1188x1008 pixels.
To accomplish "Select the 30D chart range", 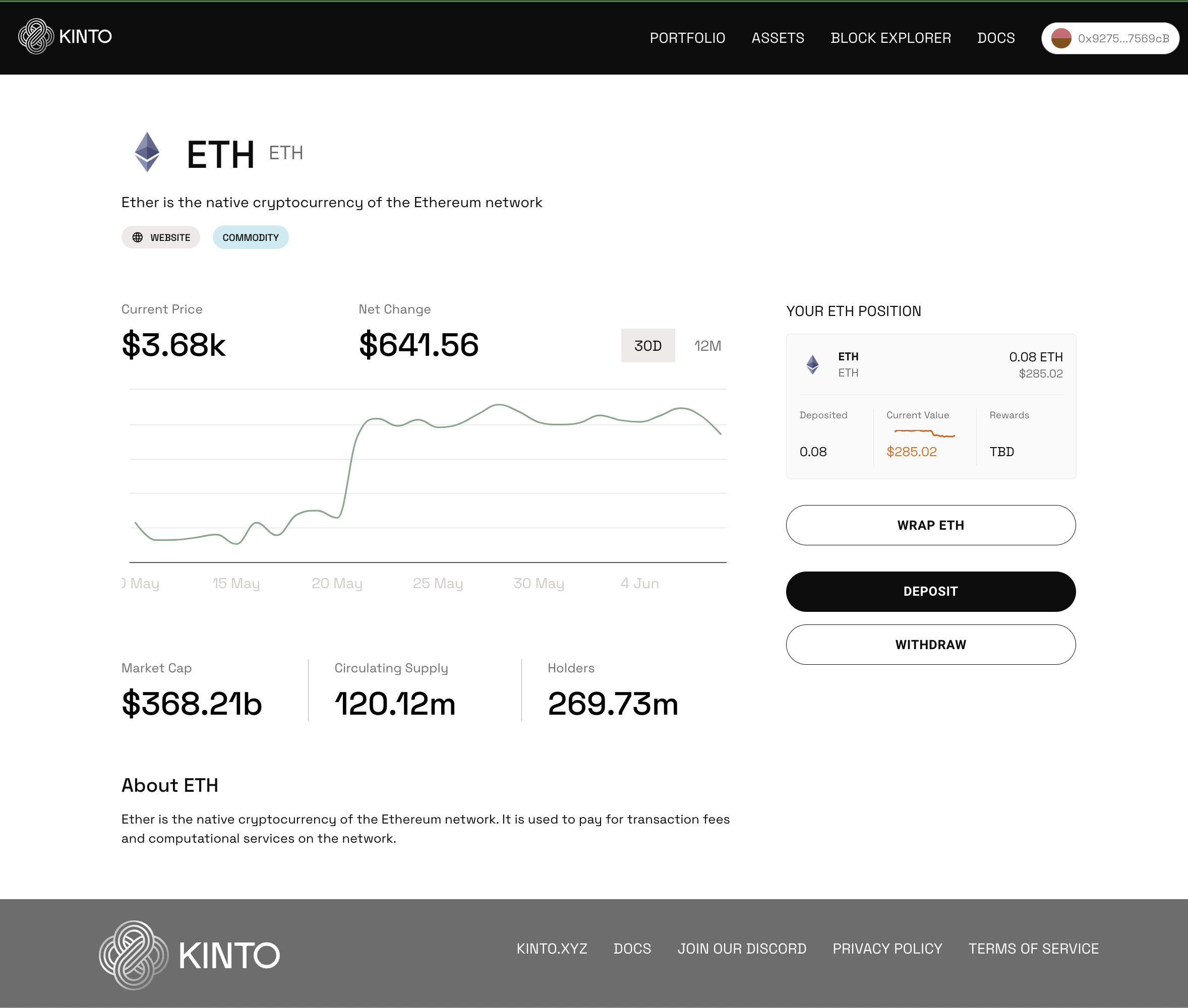I will 647,346.
